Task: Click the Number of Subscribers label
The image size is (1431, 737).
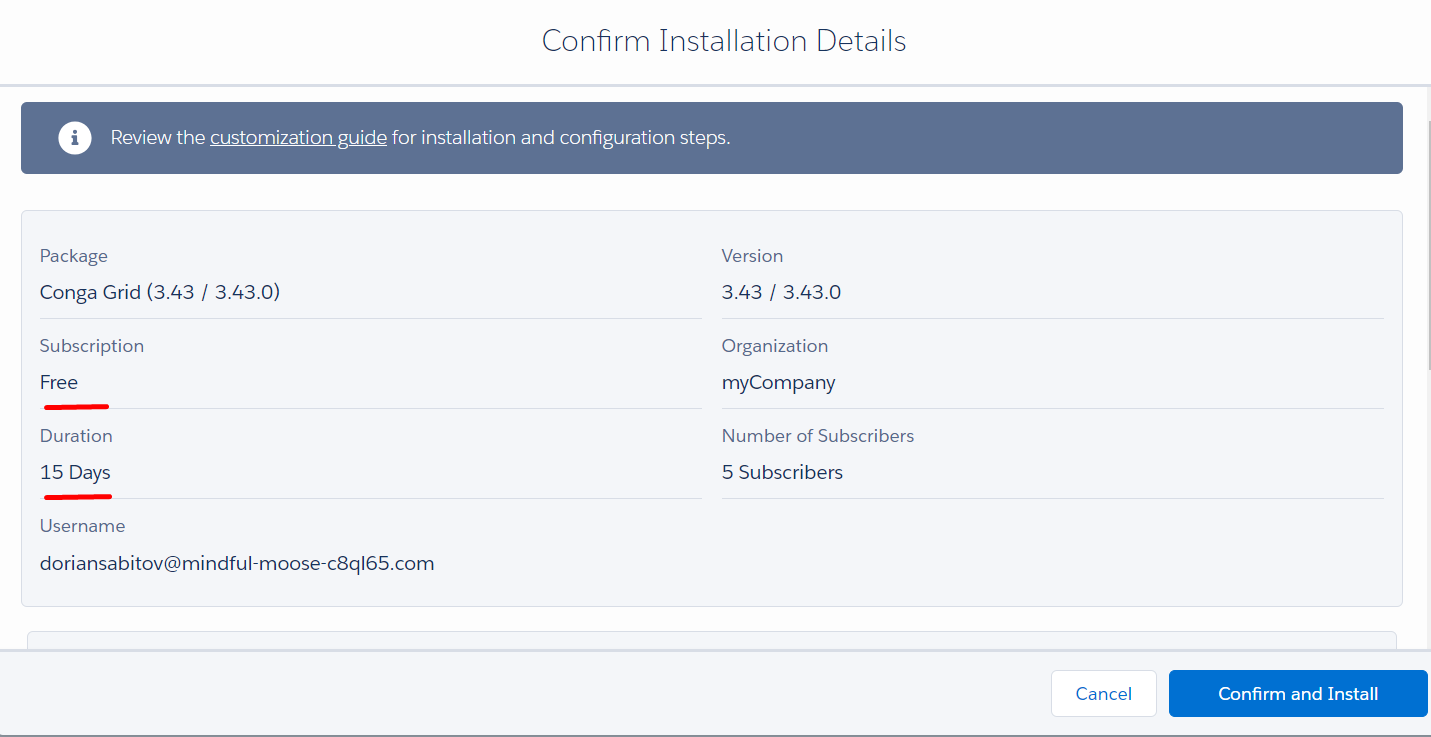Action: pos(817,435)
